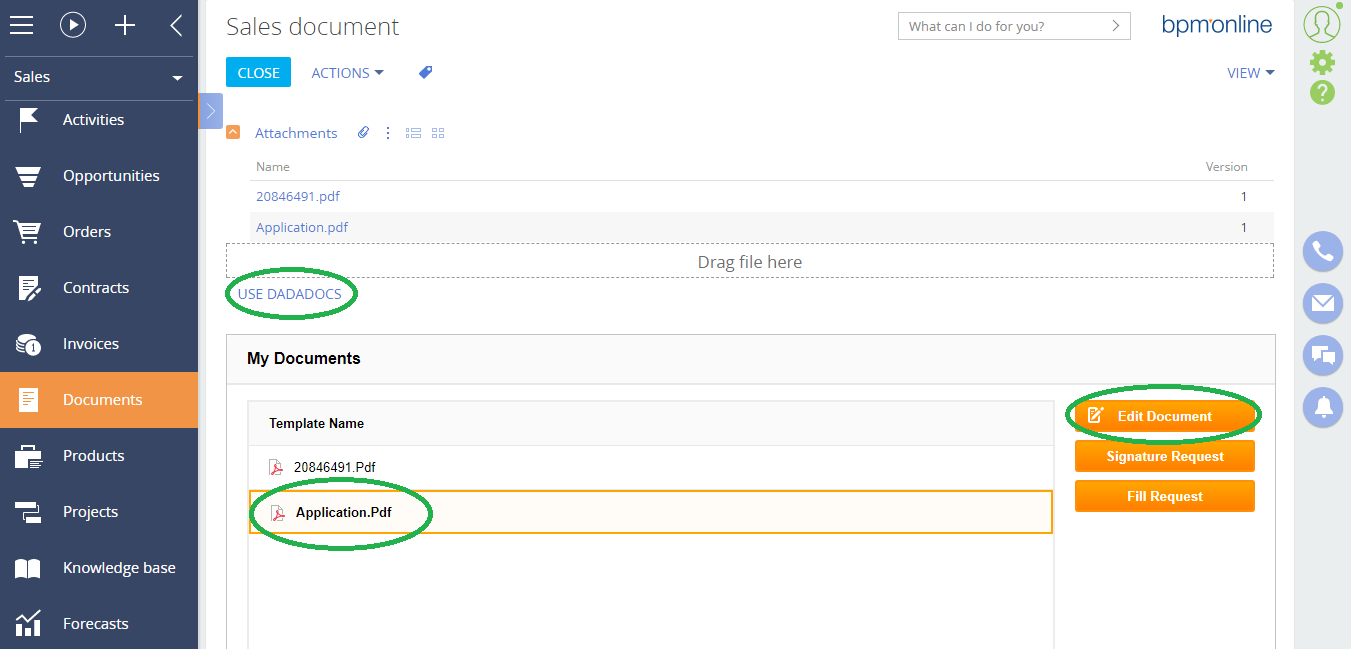Click version number of 20846491.pdf
The width and height of the screenshot is (1351, 649).
[x=1244, y=196]
